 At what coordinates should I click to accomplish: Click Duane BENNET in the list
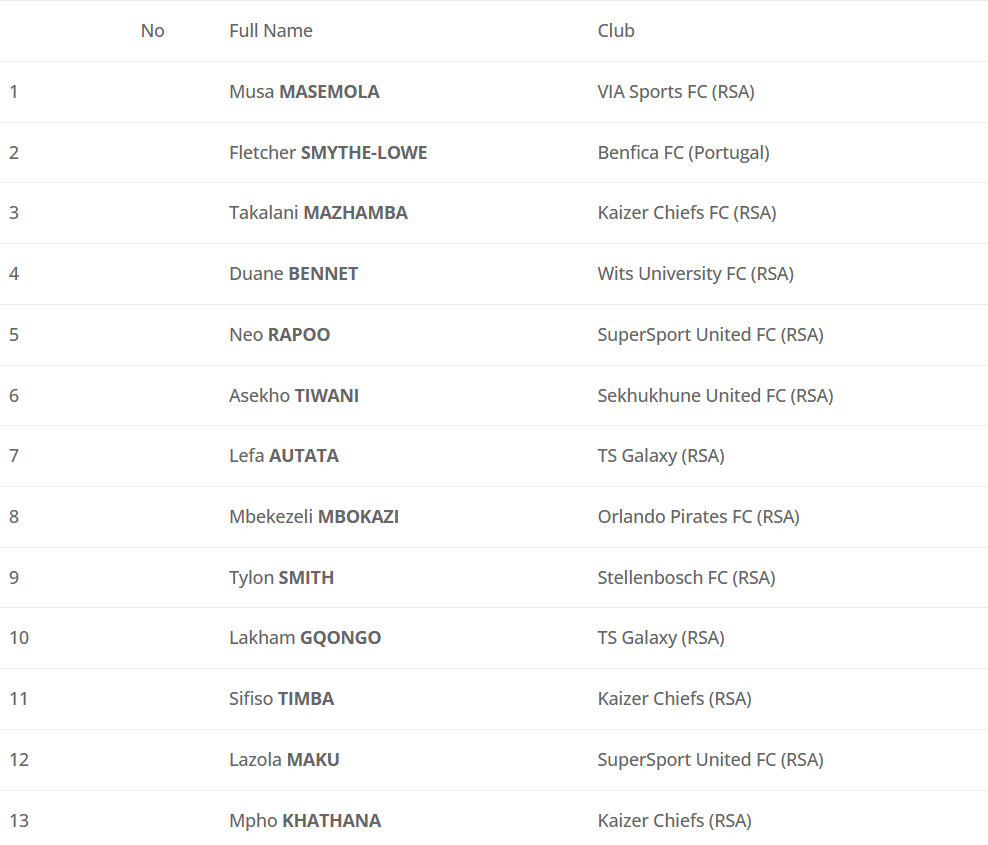coord(293,274)
